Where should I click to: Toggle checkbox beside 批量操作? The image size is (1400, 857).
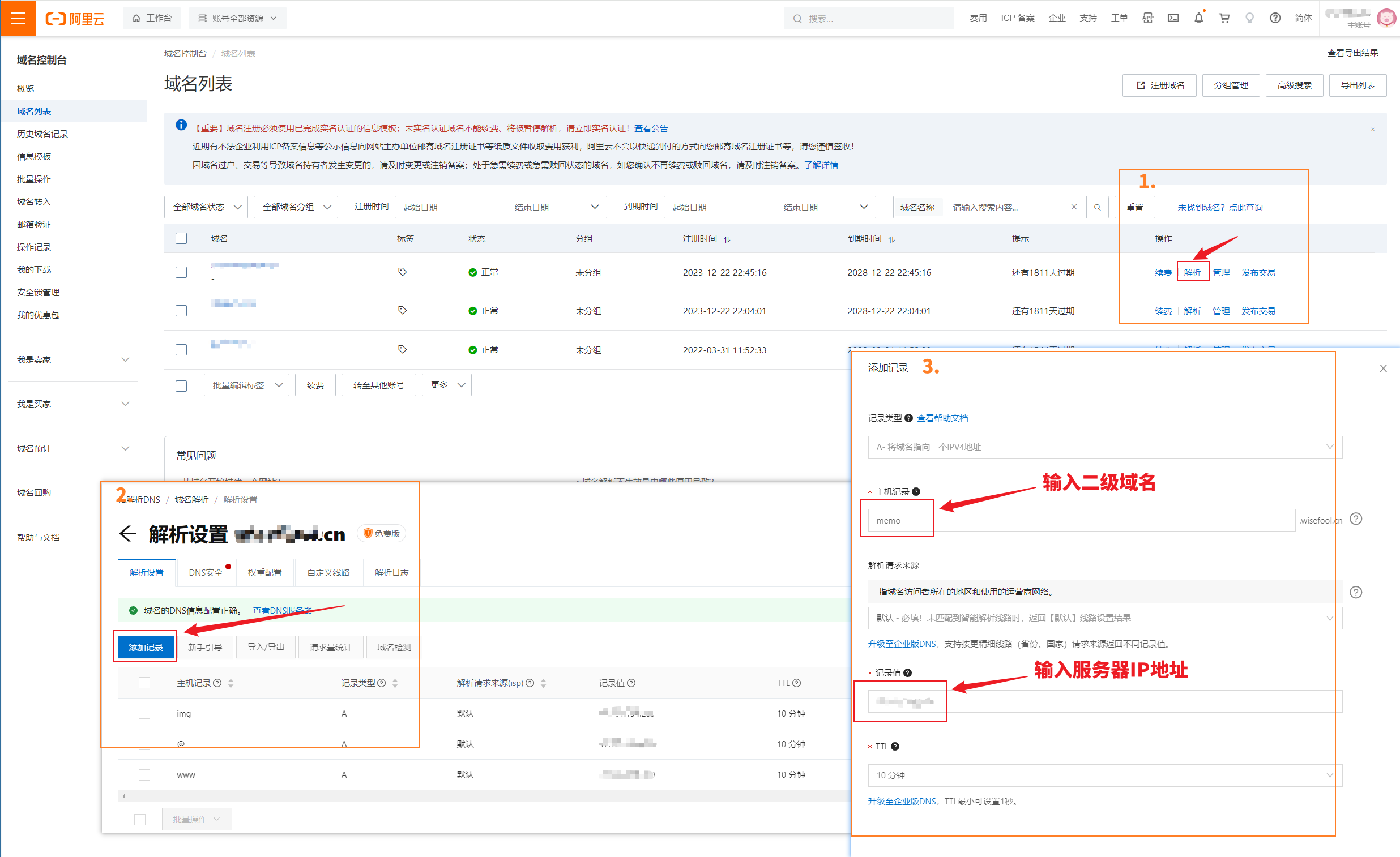(140, 820)
